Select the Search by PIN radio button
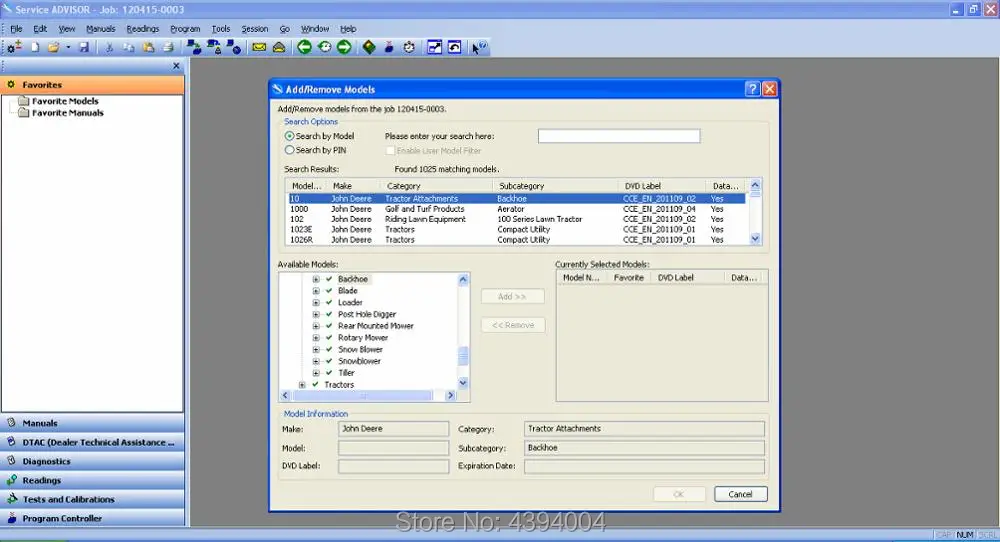 290,150
